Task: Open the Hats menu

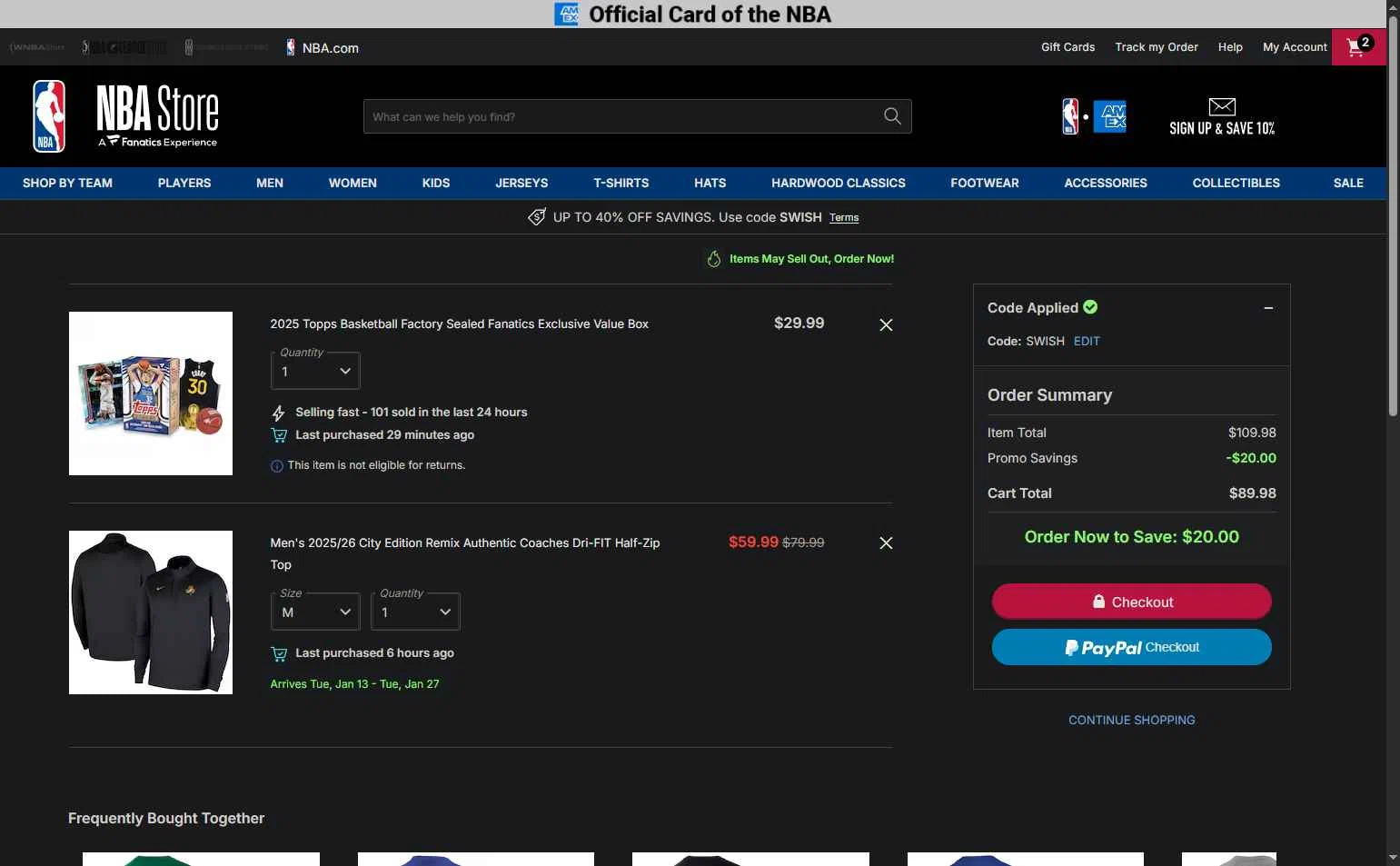Action: coord(710,183)
